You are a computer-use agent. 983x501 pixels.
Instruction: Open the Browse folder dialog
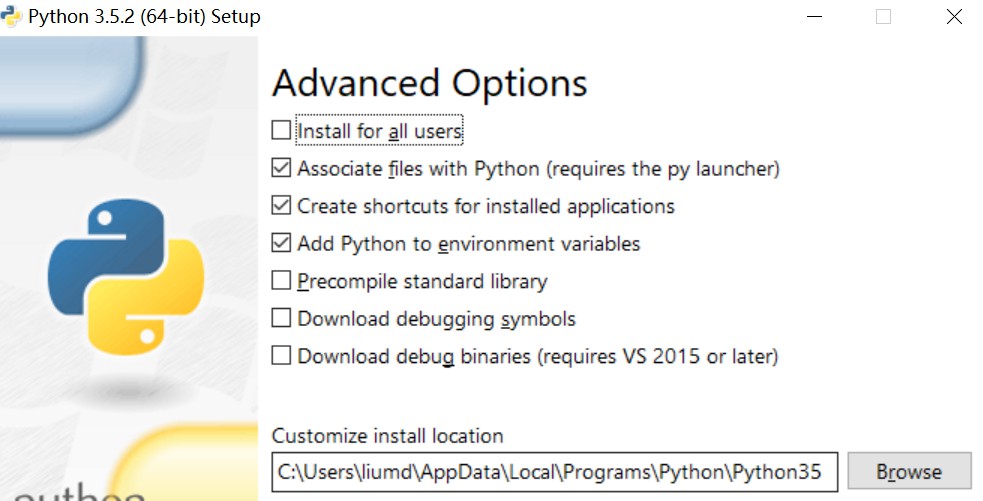909,472
